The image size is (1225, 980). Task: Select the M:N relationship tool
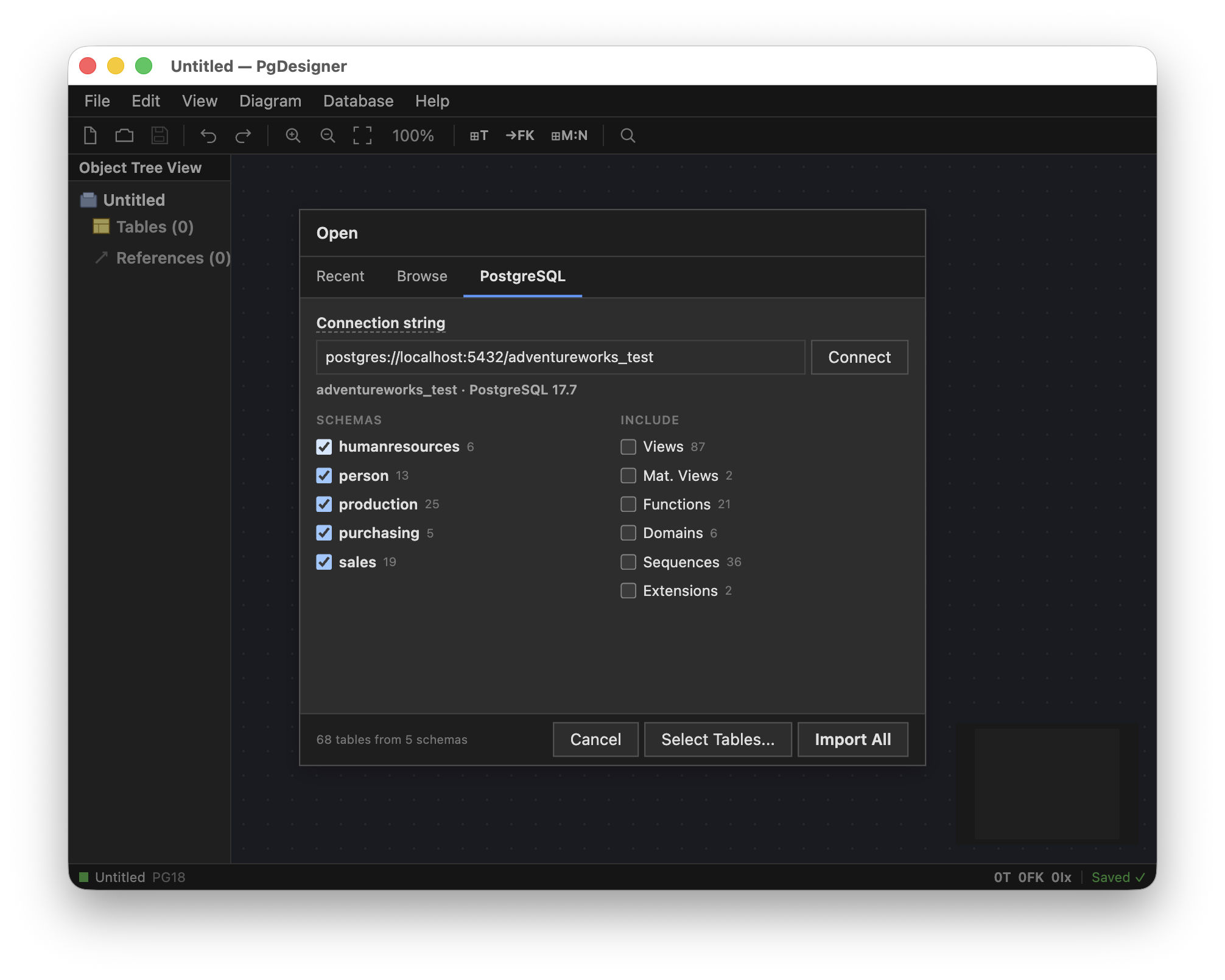569,135
